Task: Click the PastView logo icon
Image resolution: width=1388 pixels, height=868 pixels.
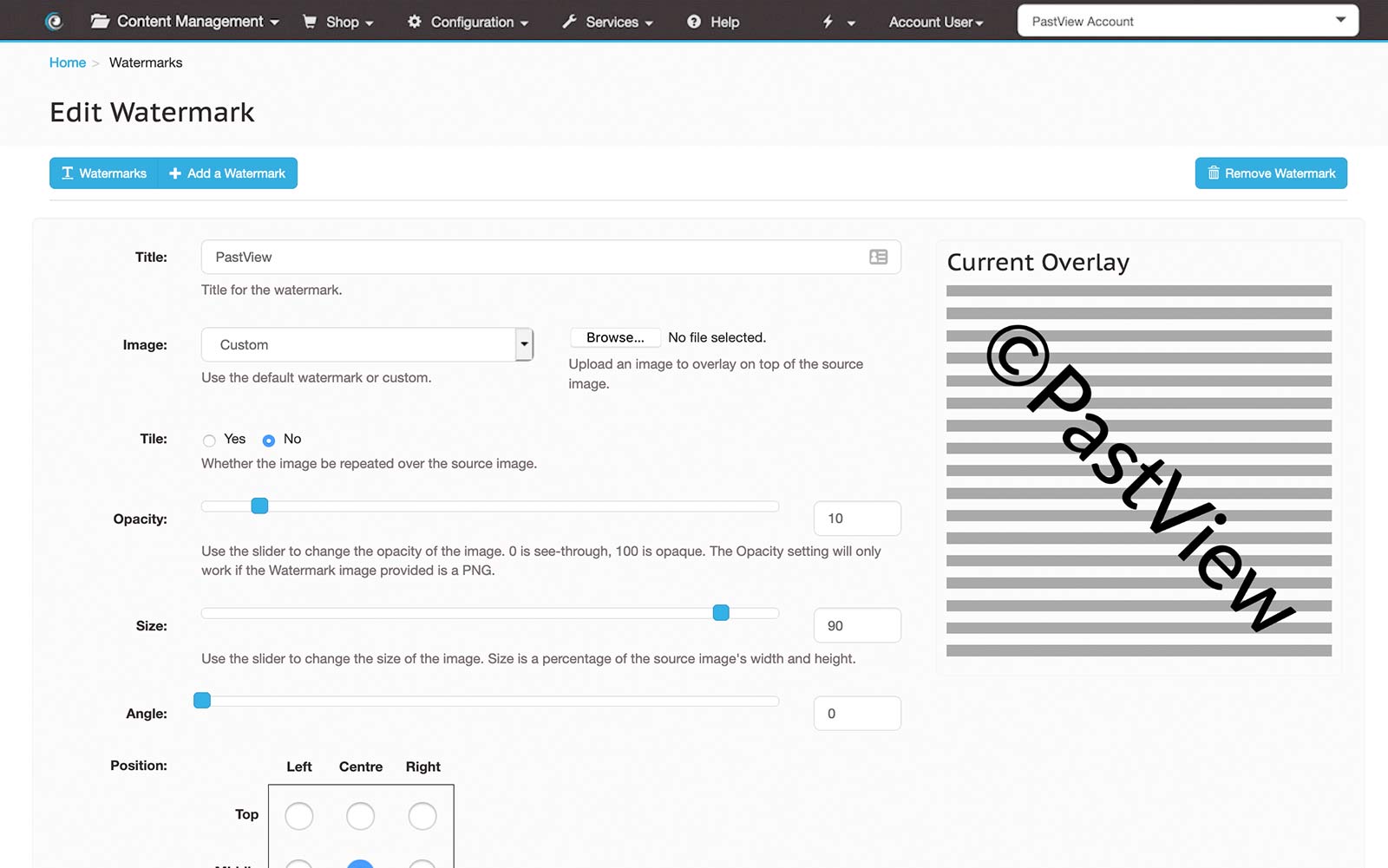Action: [54, 22]
